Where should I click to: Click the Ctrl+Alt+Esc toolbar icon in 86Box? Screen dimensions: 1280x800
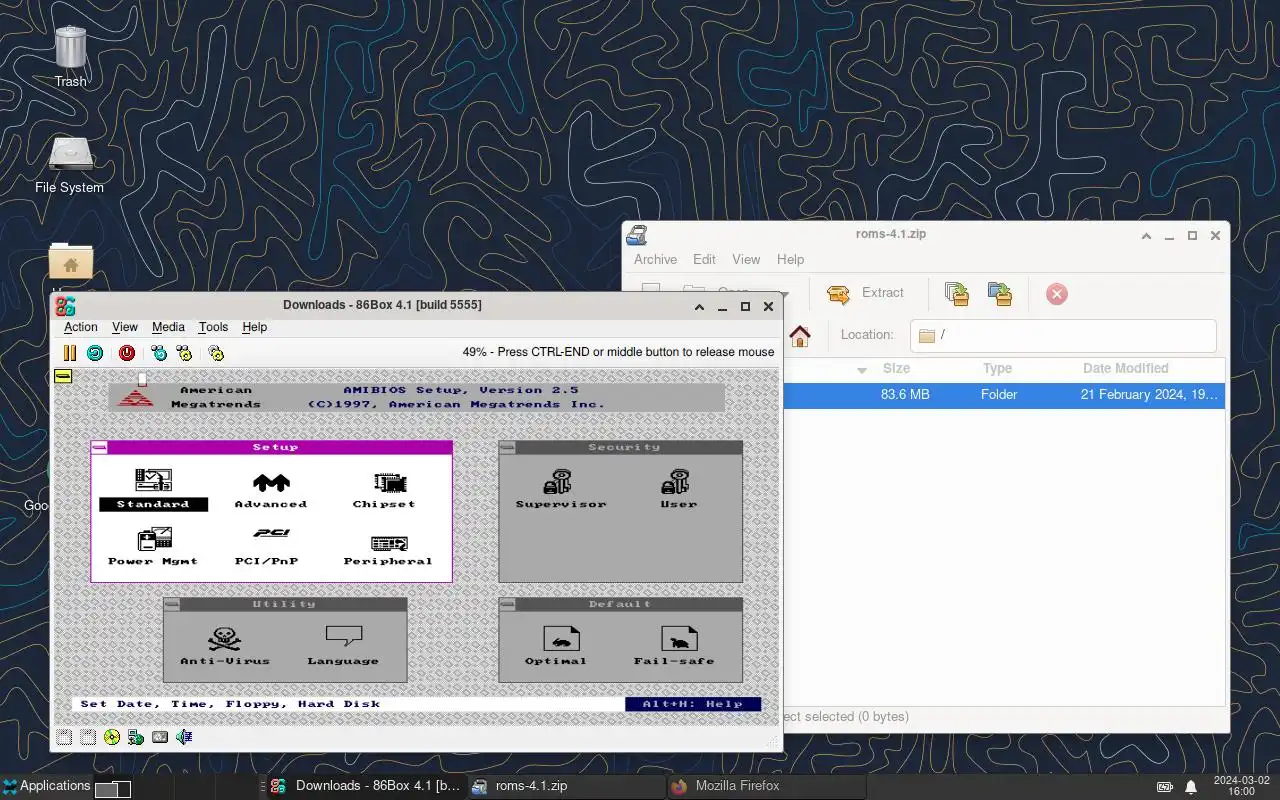184,352
